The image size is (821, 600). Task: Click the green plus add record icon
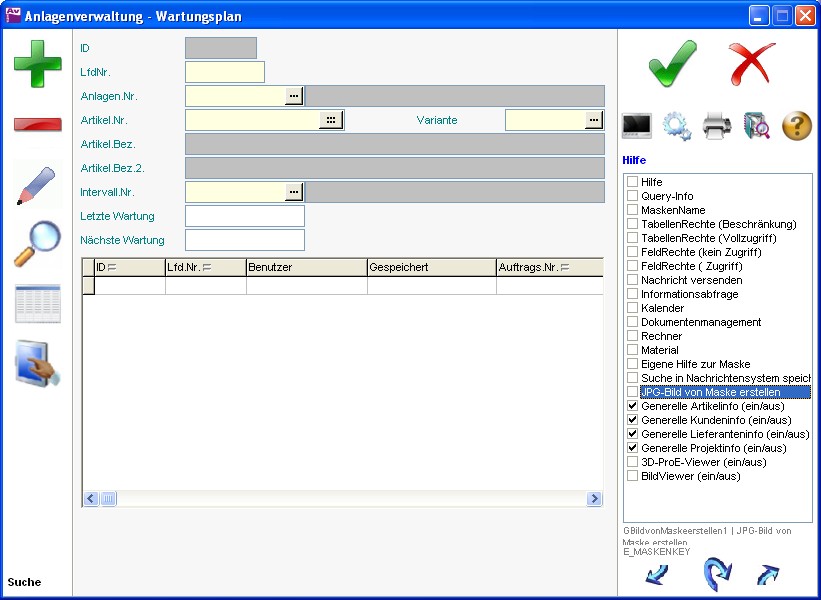[x=37, y=63]
